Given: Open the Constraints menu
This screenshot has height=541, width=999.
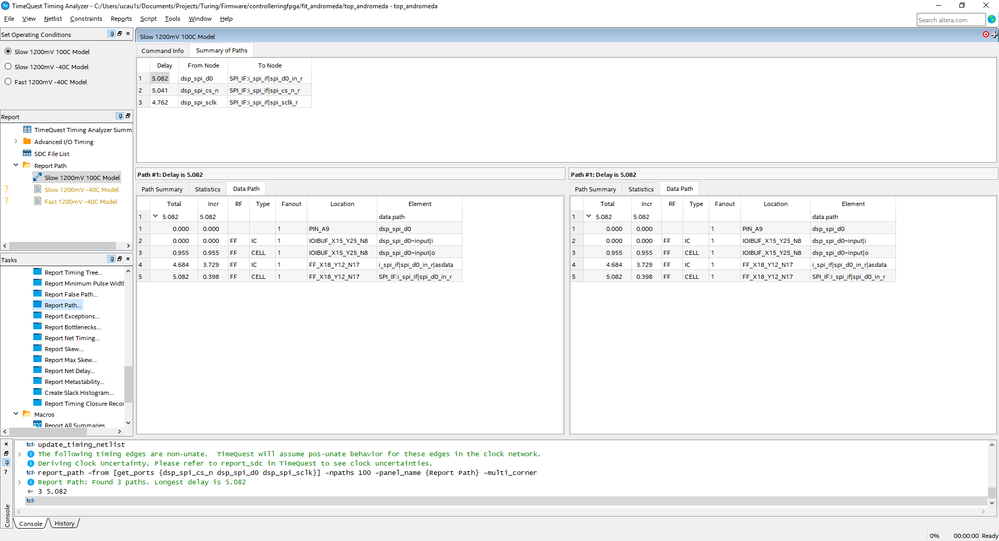Looking at the screenshot, I should 86,19.
